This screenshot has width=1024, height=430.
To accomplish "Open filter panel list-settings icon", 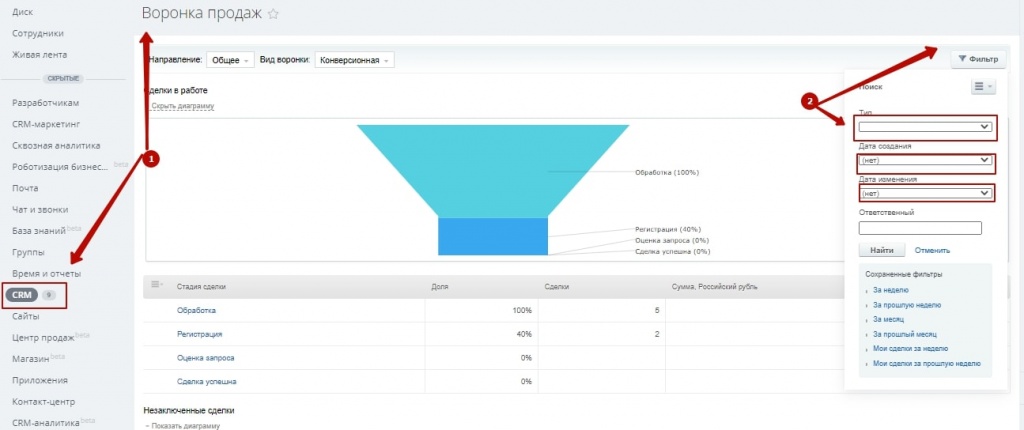I will tap(982, 87).
